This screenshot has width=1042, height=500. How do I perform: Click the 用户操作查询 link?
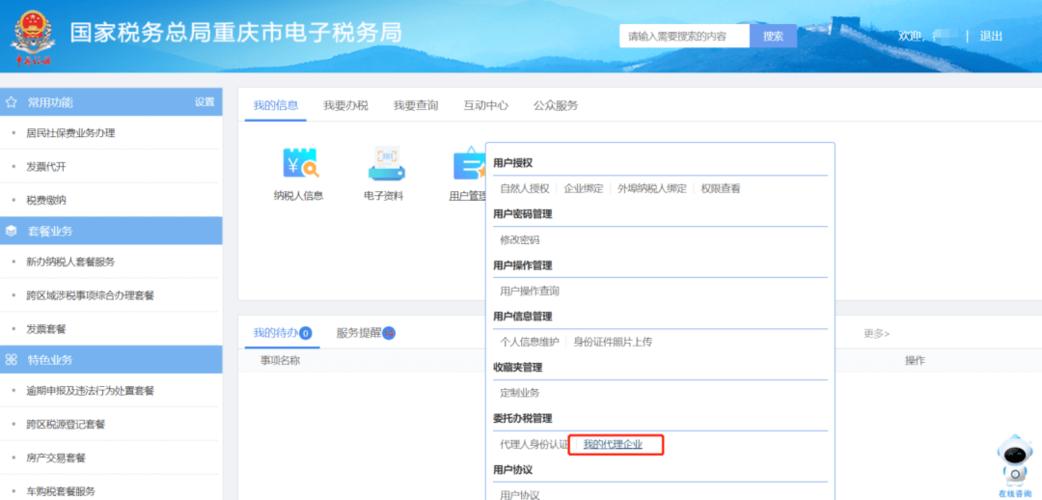point(530,291)
